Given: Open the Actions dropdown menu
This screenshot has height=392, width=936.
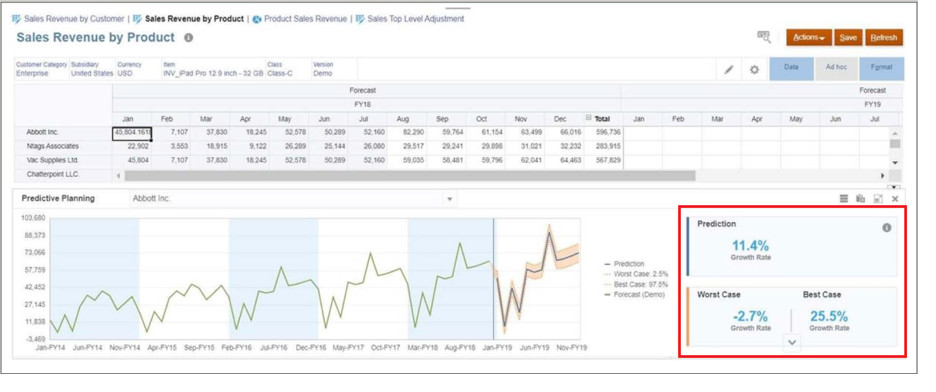Looking at the screenshot, I should (809, 38).
